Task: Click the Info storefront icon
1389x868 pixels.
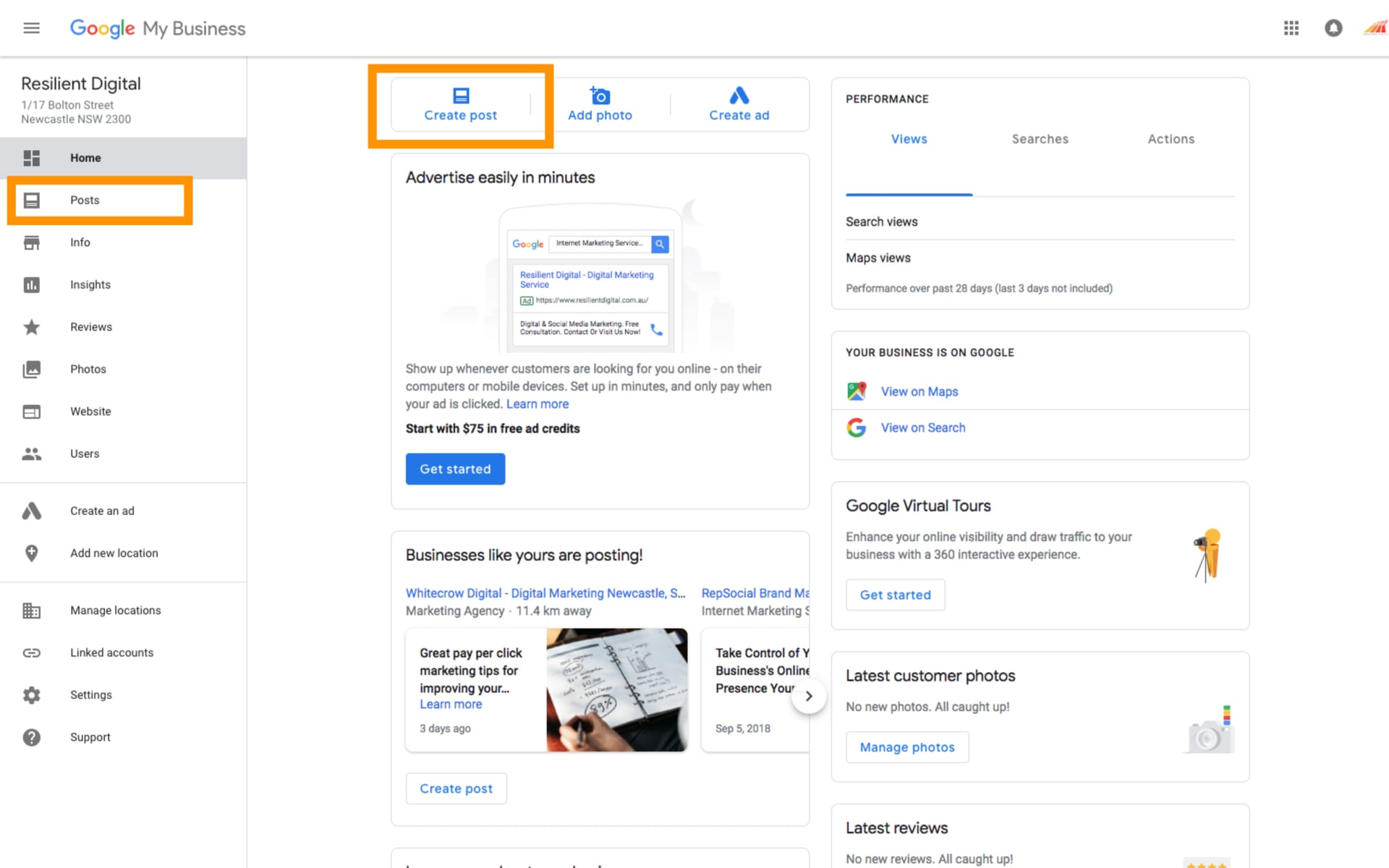Action: [31, 242]
